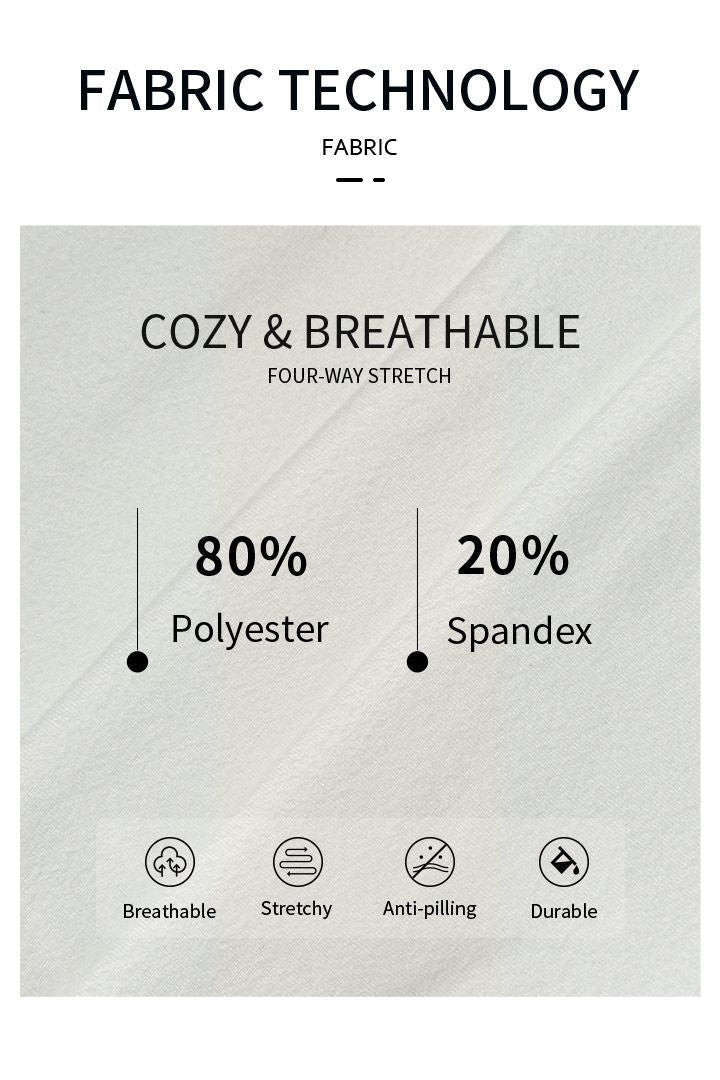Click the Durable text label
The width and height of the screenshot is (720, 1080).
(564, 911)
